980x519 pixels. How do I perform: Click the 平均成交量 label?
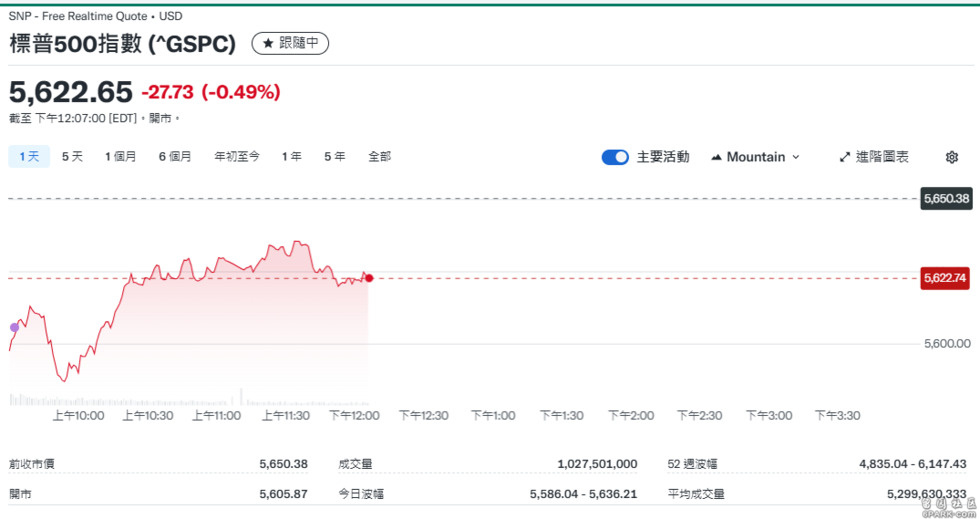[696, 494]
